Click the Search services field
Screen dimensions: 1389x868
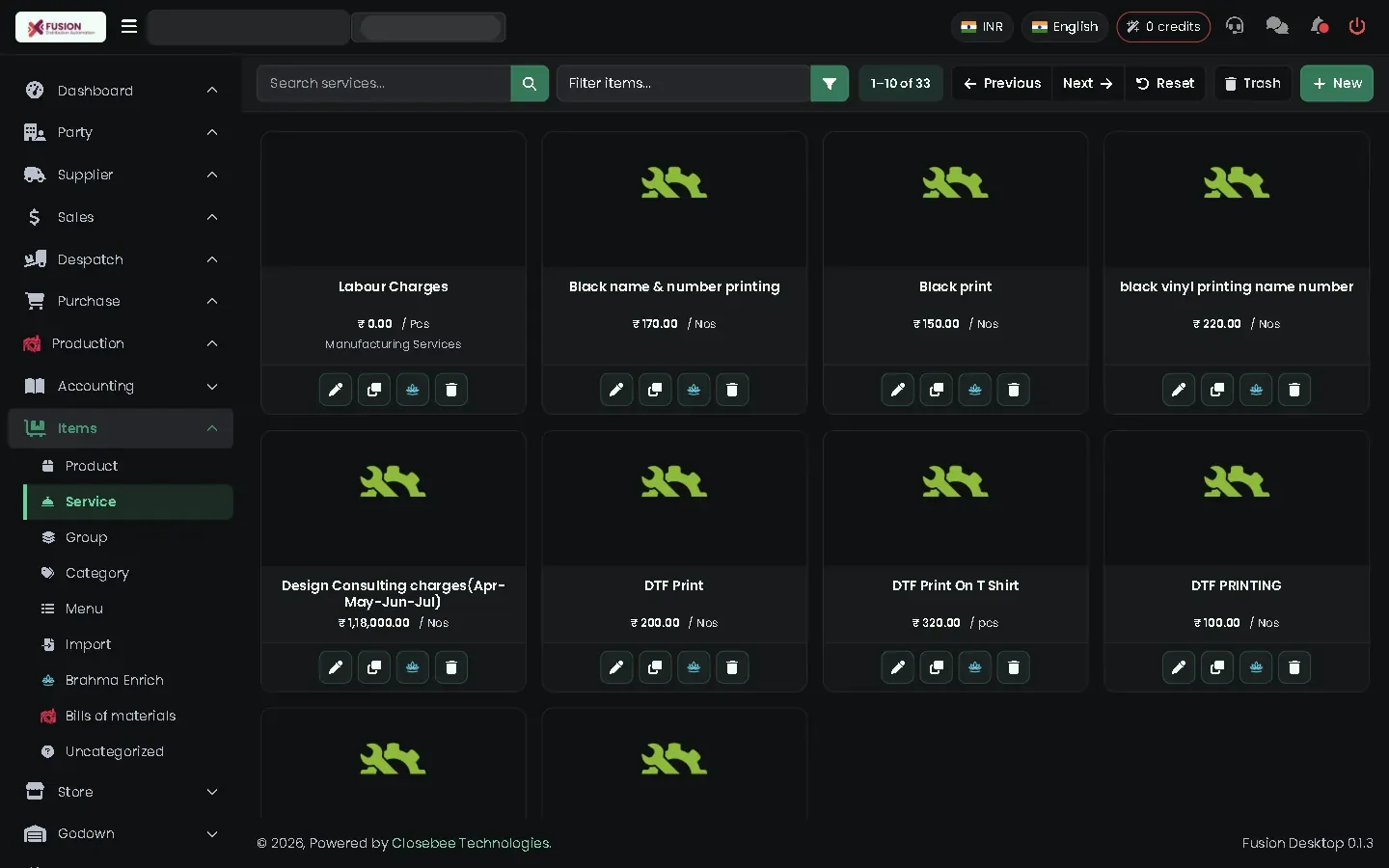(384, 84)
